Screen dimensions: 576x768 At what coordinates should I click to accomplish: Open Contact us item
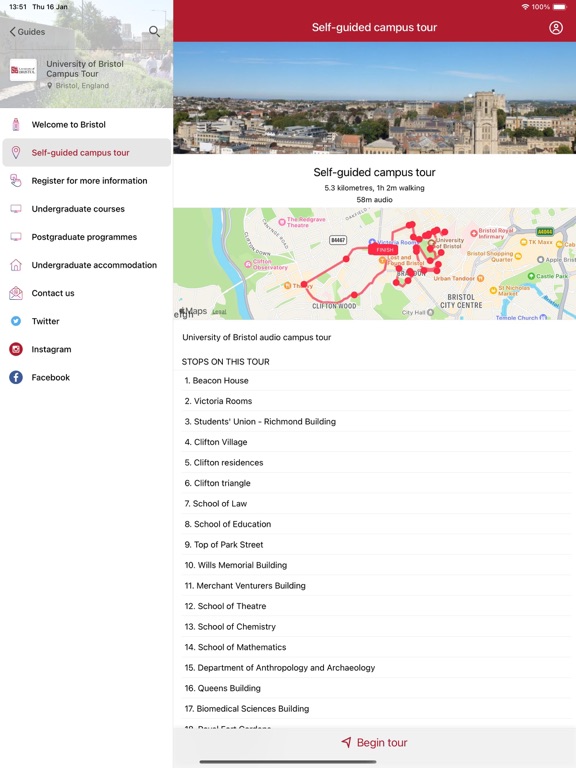pos(87,293)
